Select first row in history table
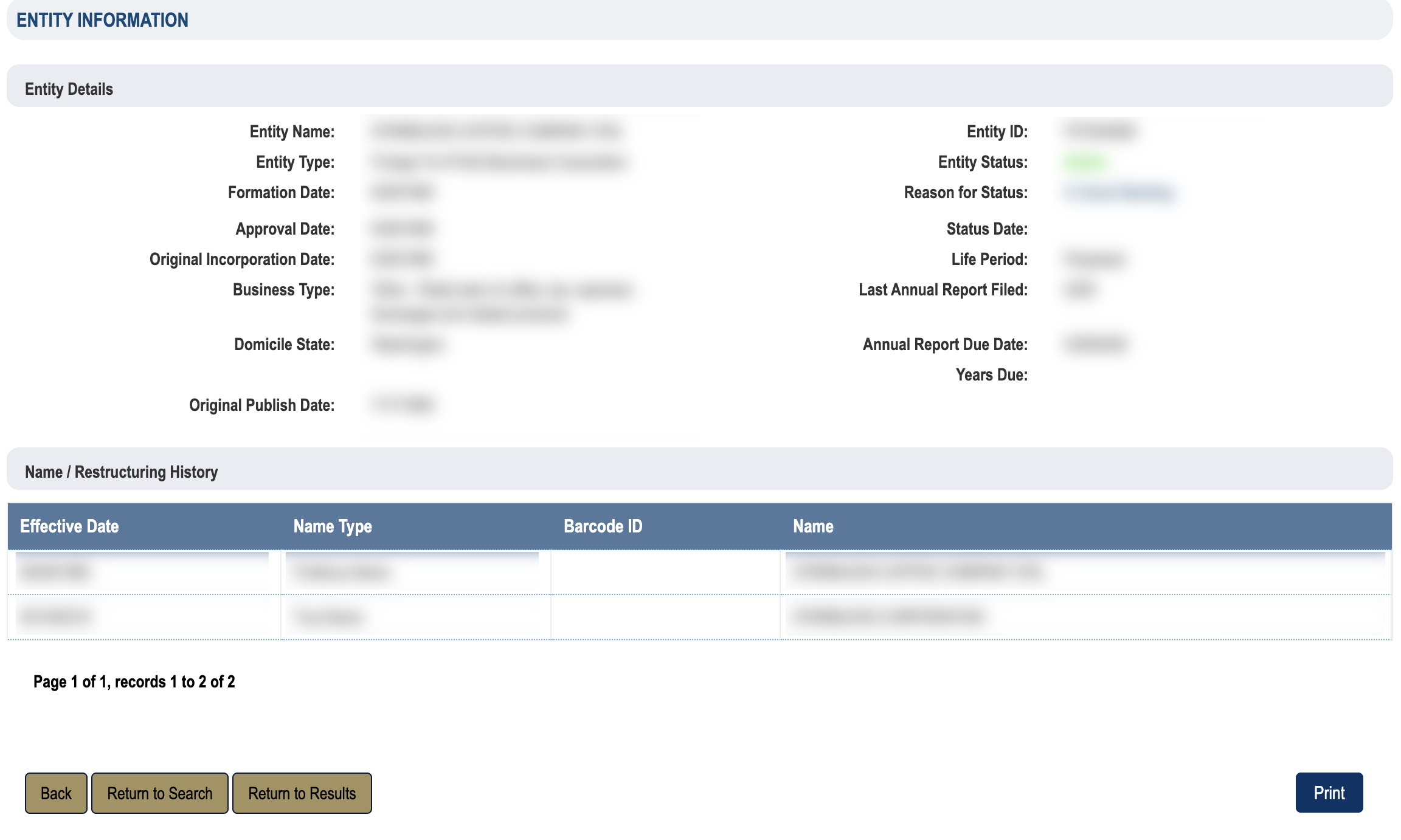The height and width of the screenshot is (840, 1401). [55, 572]
